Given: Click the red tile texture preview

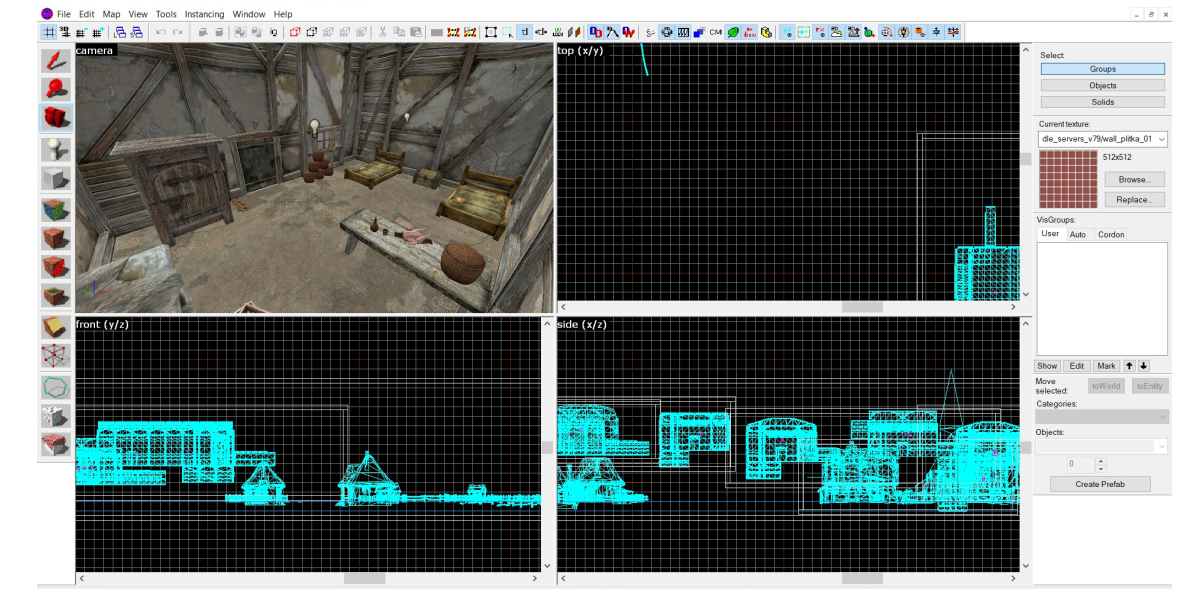Looking at the screenshot, I should 1068,180.
